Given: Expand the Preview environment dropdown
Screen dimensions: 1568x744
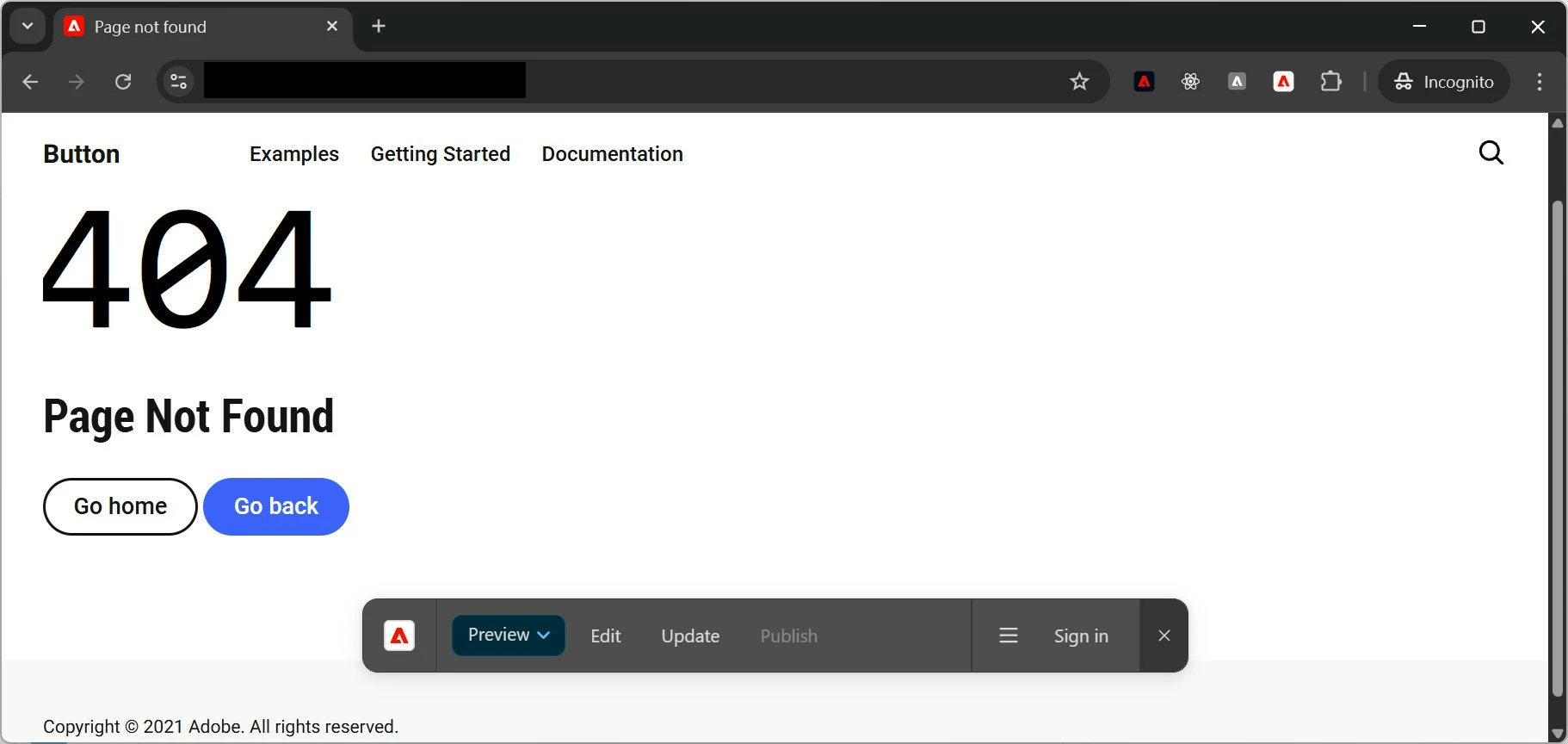Looking at the screenshot, I should click(x=509, y=635).
